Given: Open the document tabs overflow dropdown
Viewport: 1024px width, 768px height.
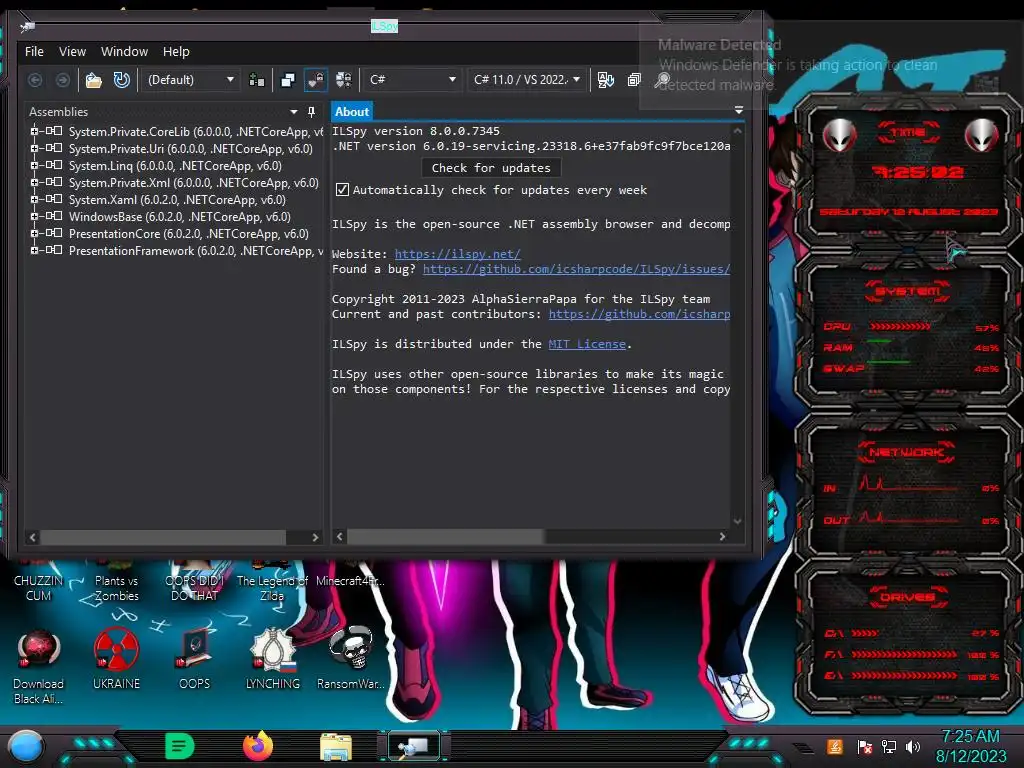Looking at the screenshot, I should (x=739, y=110).
